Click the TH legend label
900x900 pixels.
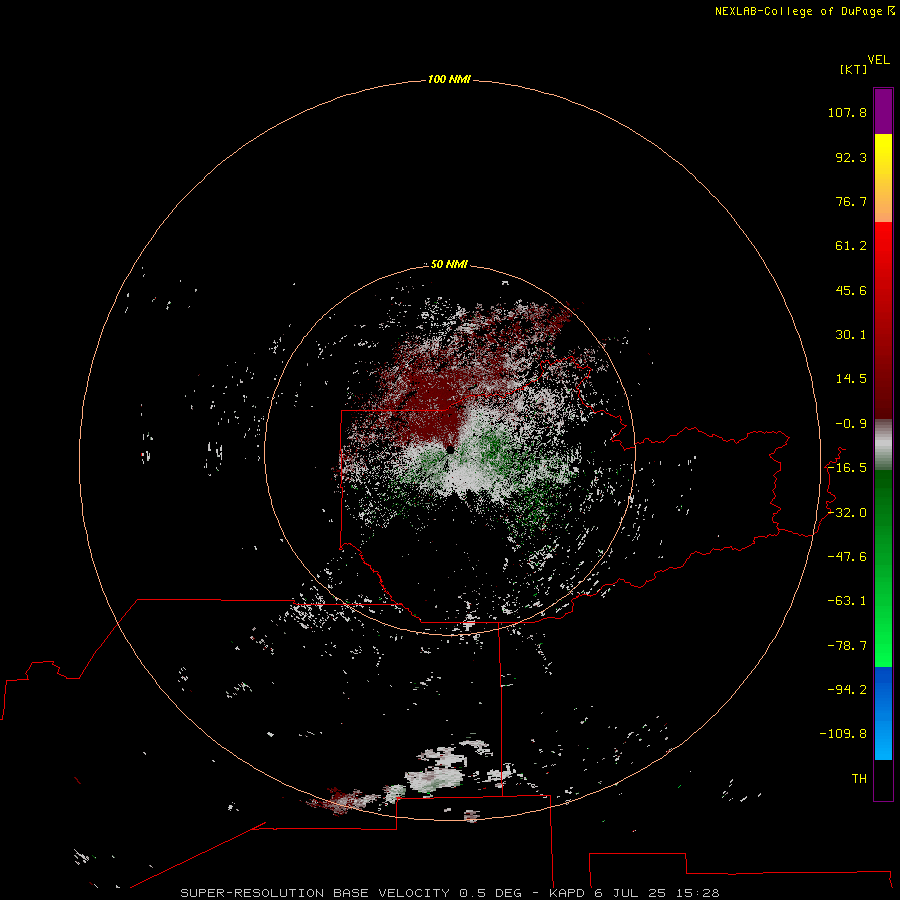859,779
